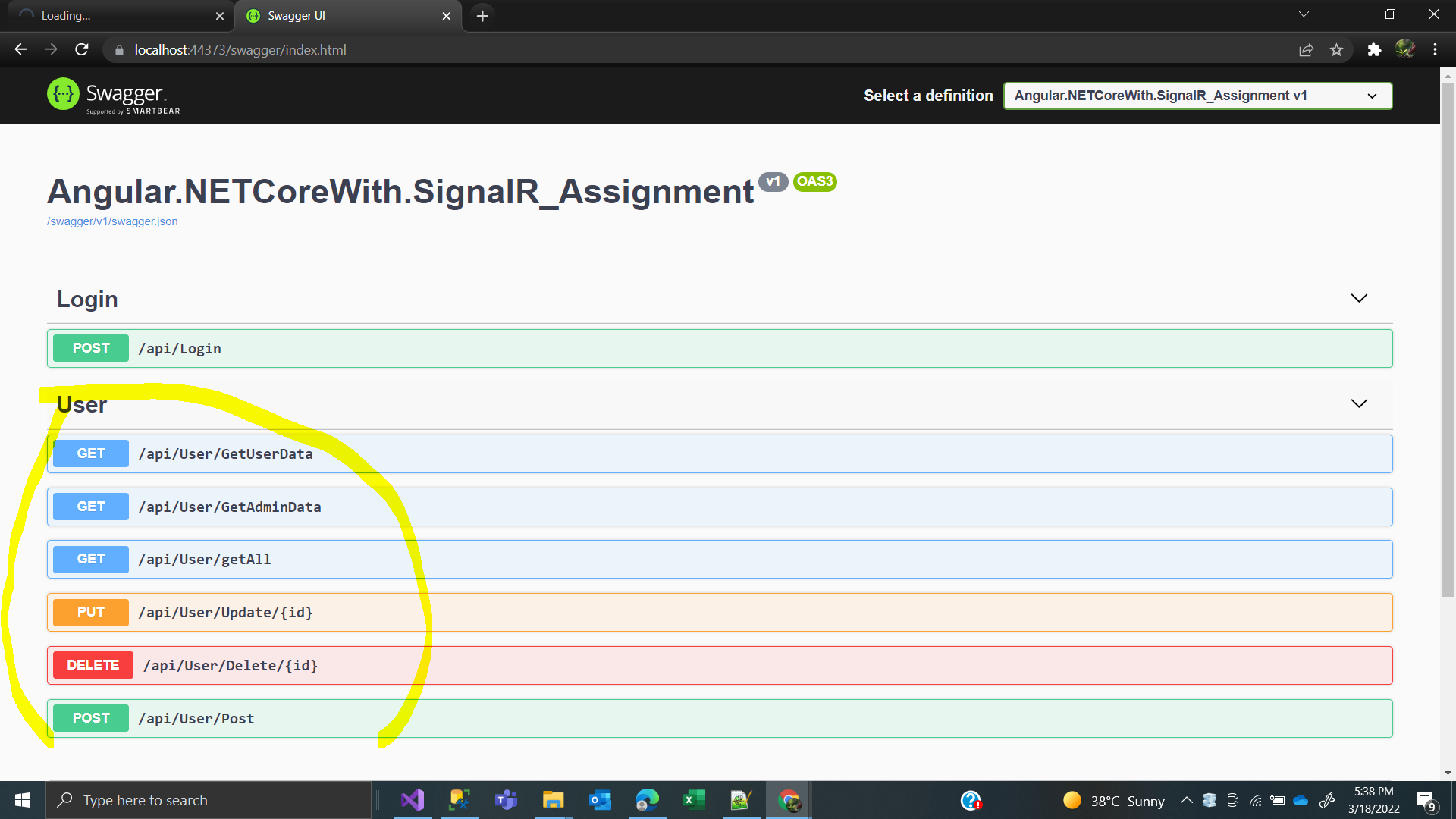Click the Swagger logo icon
The image size is (1456, 819).
pos(63,95)
